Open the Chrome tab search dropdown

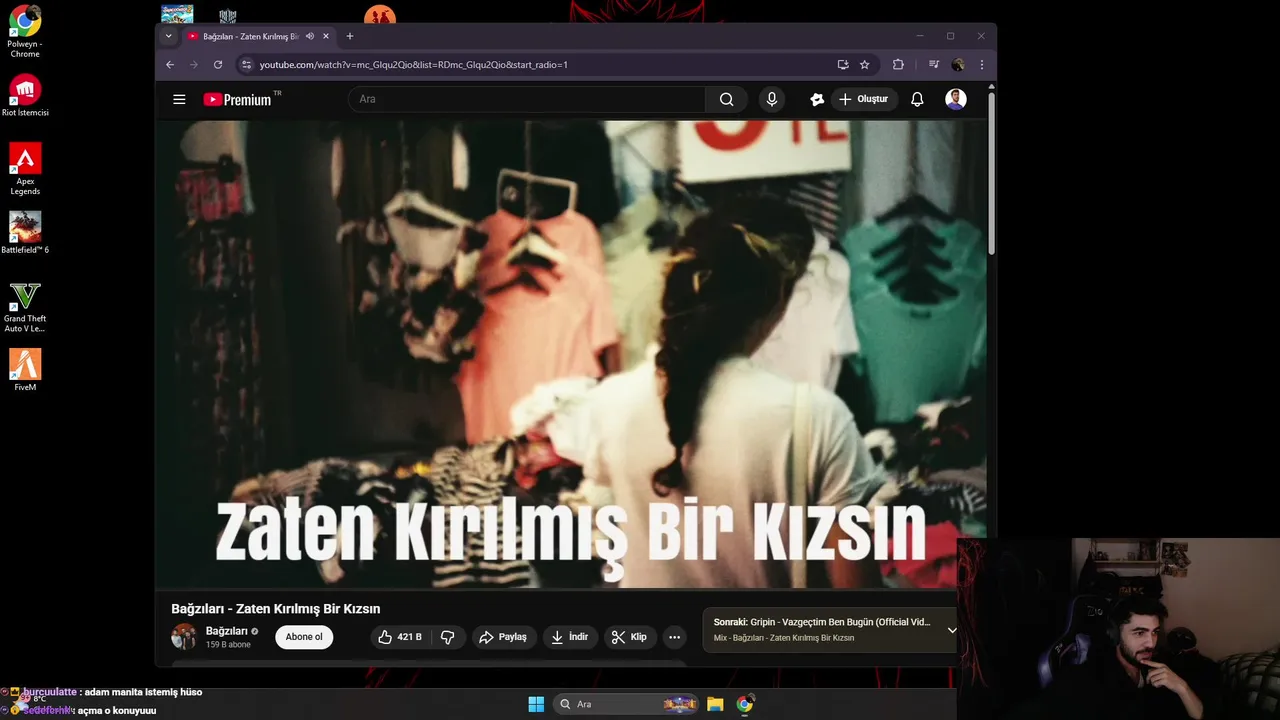(x=168, y=36)
